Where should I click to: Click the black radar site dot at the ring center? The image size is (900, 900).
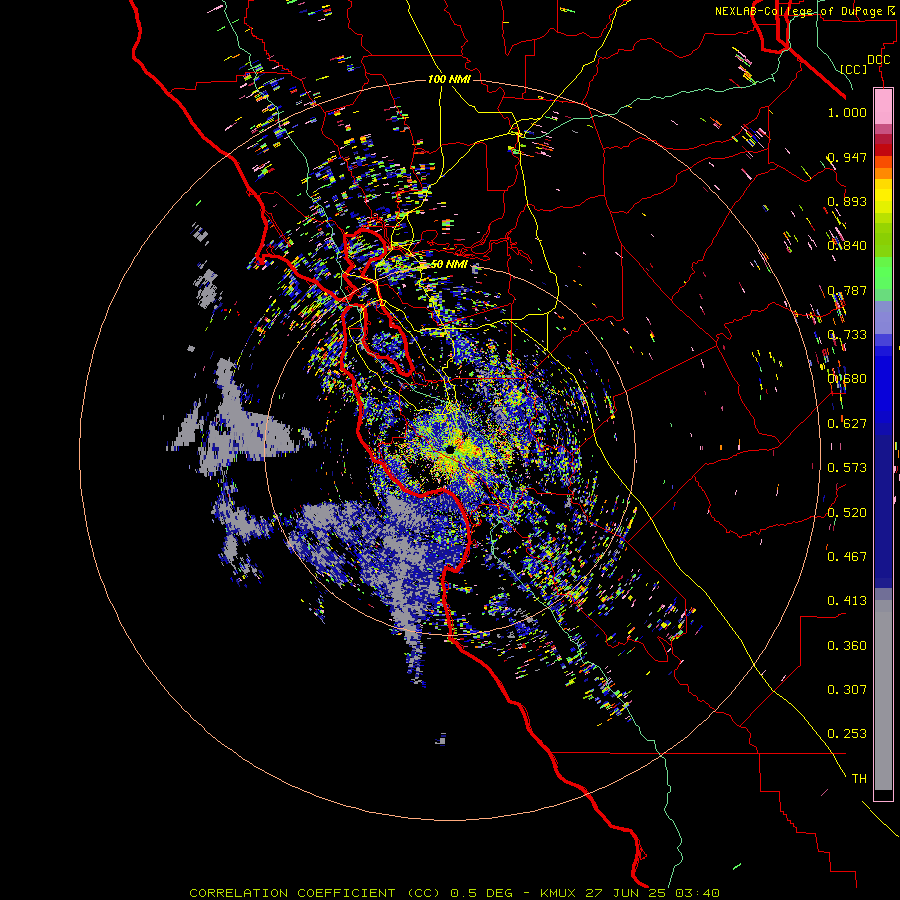point(450,449)
